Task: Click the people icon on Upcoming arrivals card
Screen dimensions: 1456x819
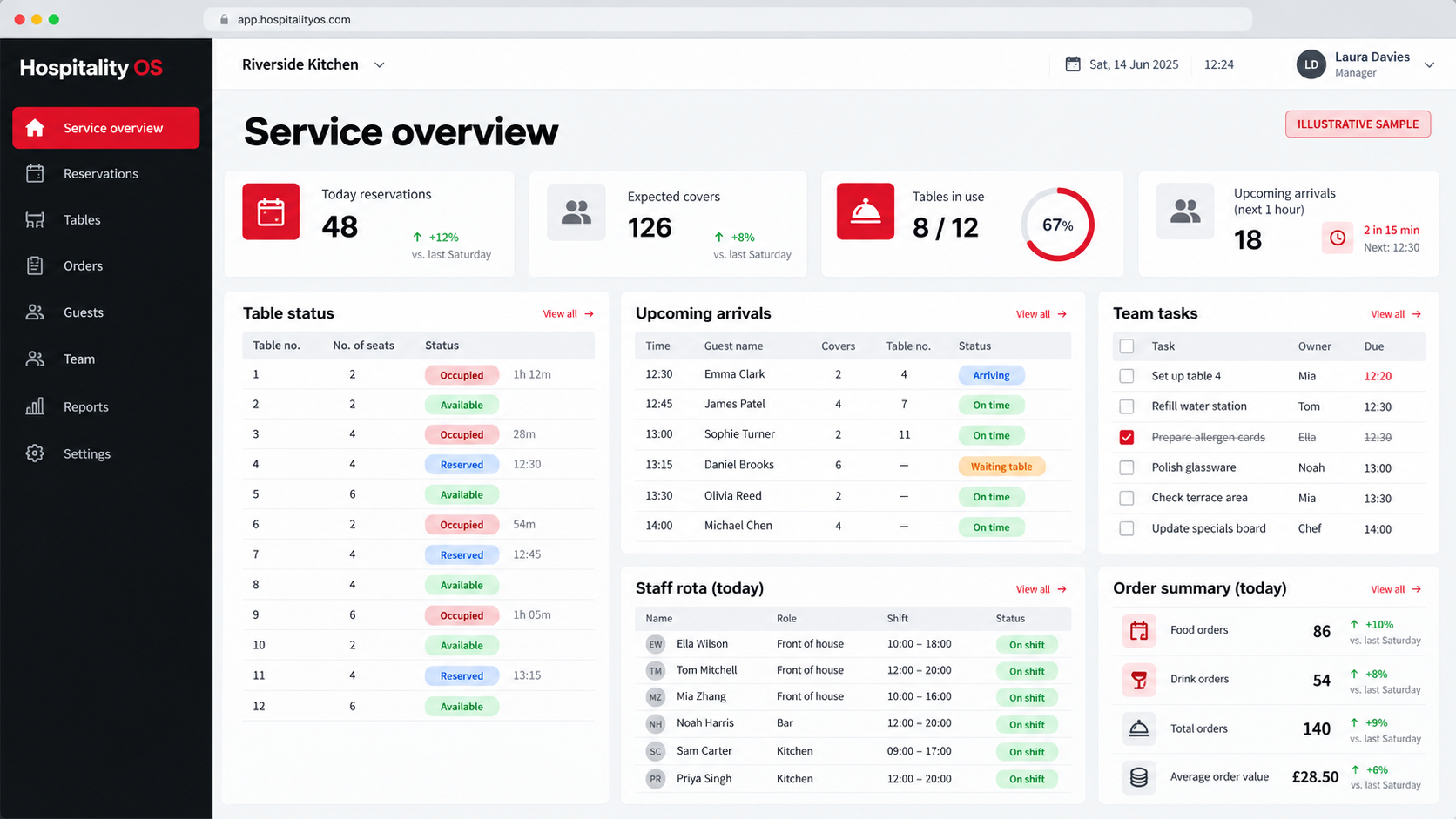Action: pos(1185,211)
